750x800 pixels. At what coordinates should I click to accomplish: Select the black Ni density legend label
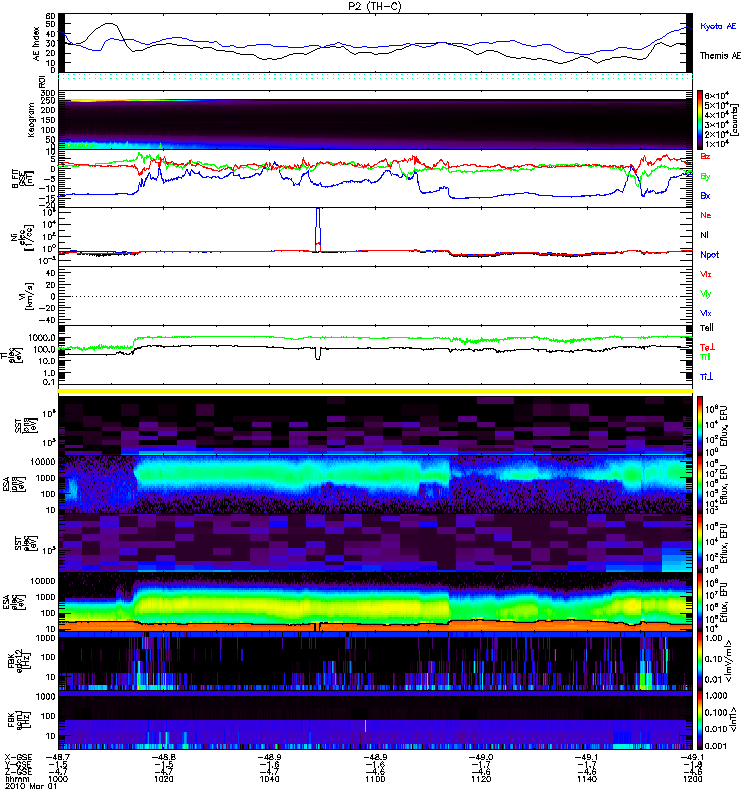(x=704, y=235)
